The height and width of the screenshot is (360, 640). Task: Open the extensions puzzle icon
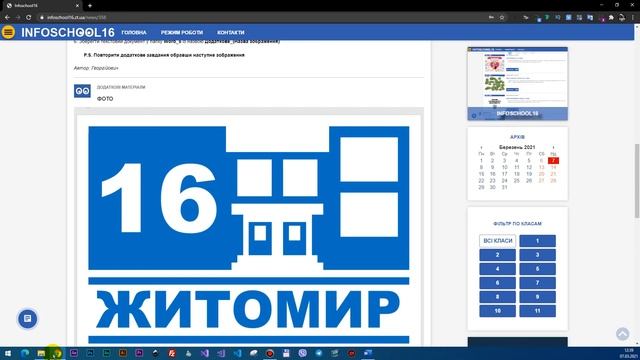pos(611,18)
